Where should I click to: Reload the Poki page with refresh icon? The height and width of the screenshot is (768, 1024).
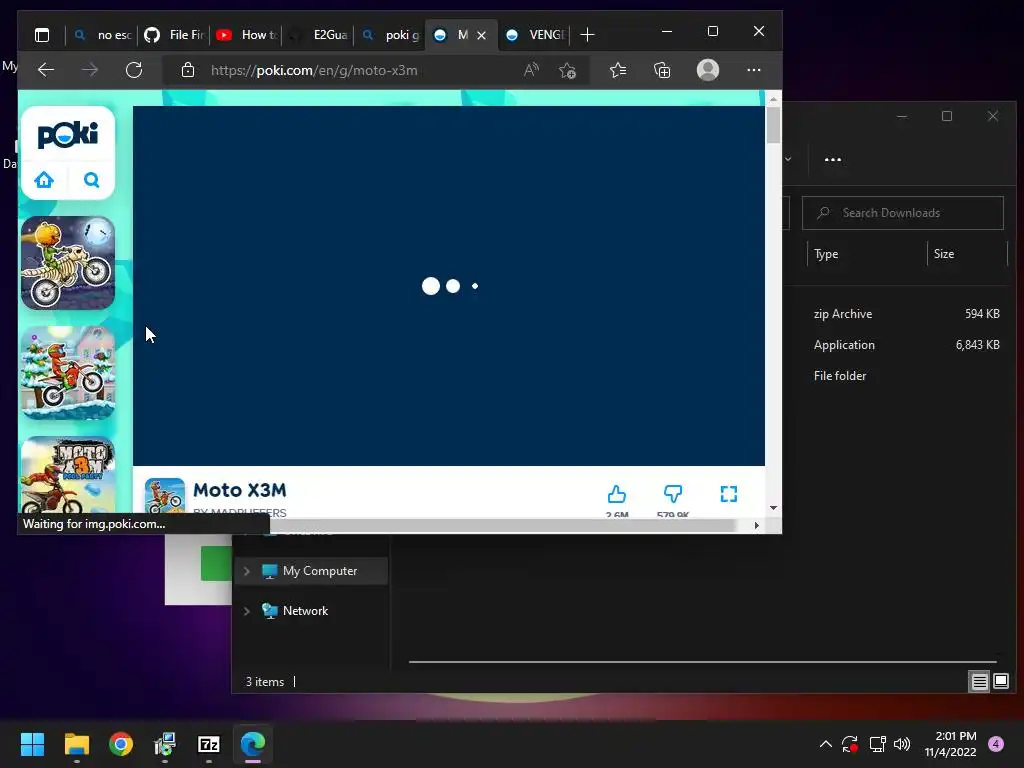point(134,70)
